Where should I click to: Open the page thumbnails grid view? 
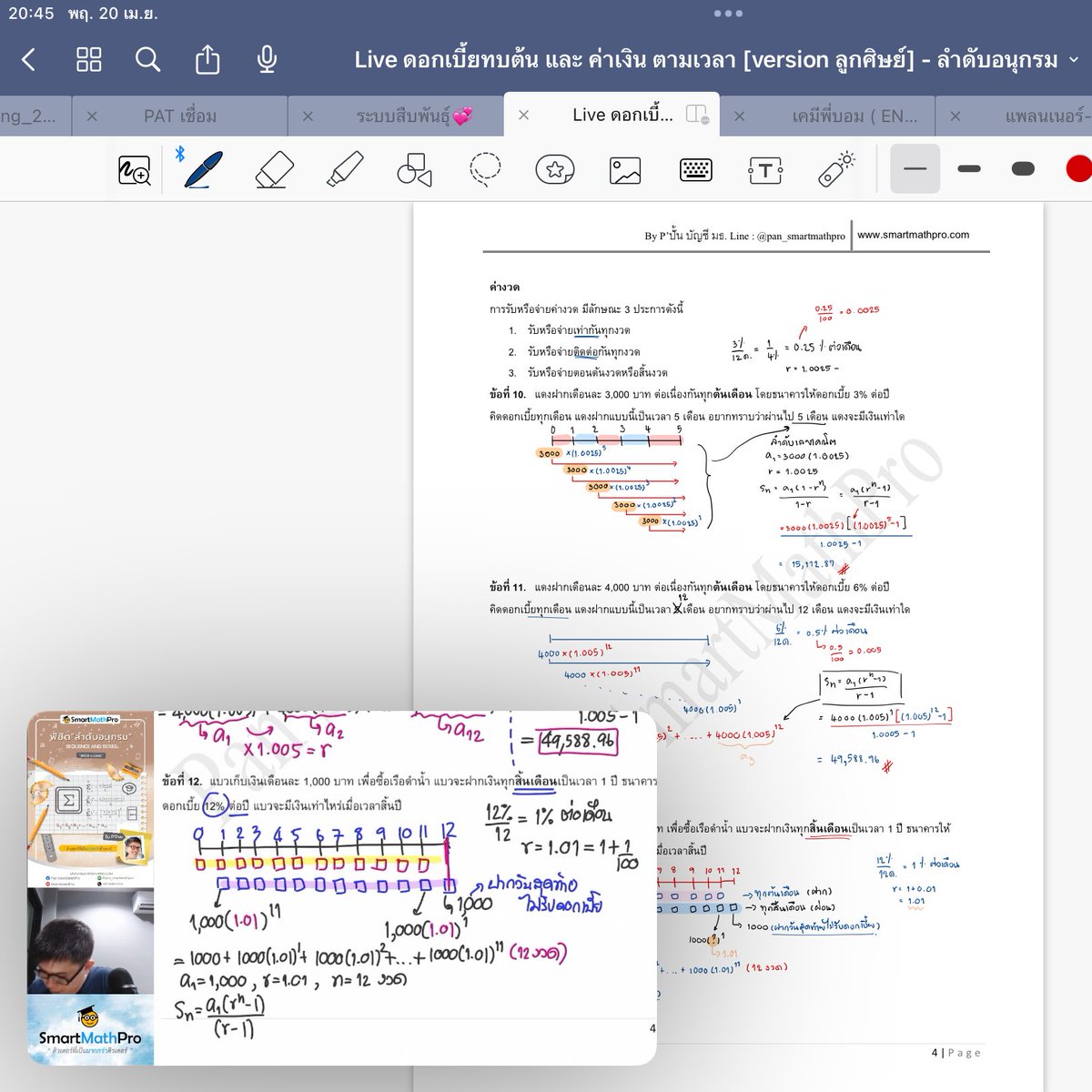pyautogui.click(x=88, y=60)
